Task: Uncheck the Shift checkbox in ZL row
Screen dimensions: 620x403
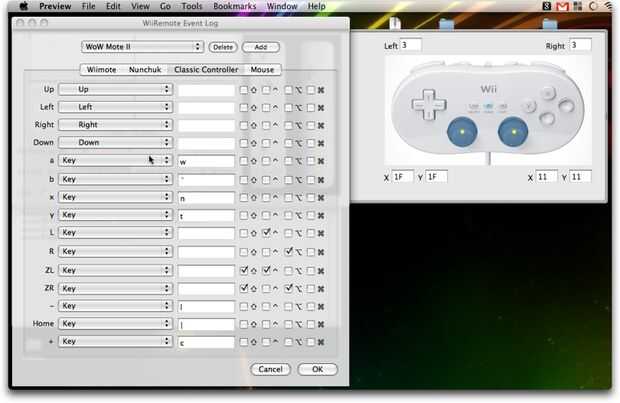Action: tap(244, 271)
